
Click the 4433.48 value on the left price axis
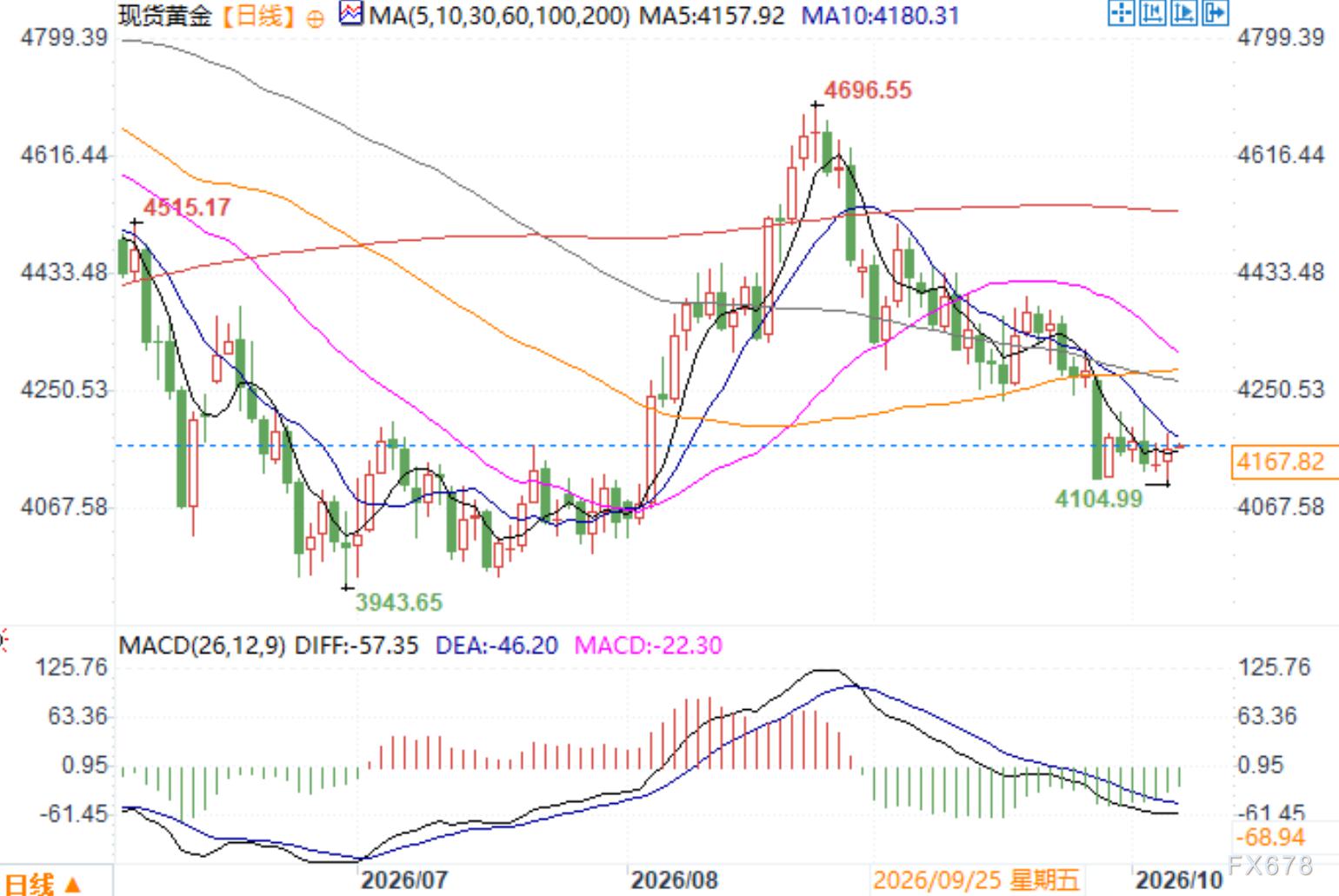[64, 272]
